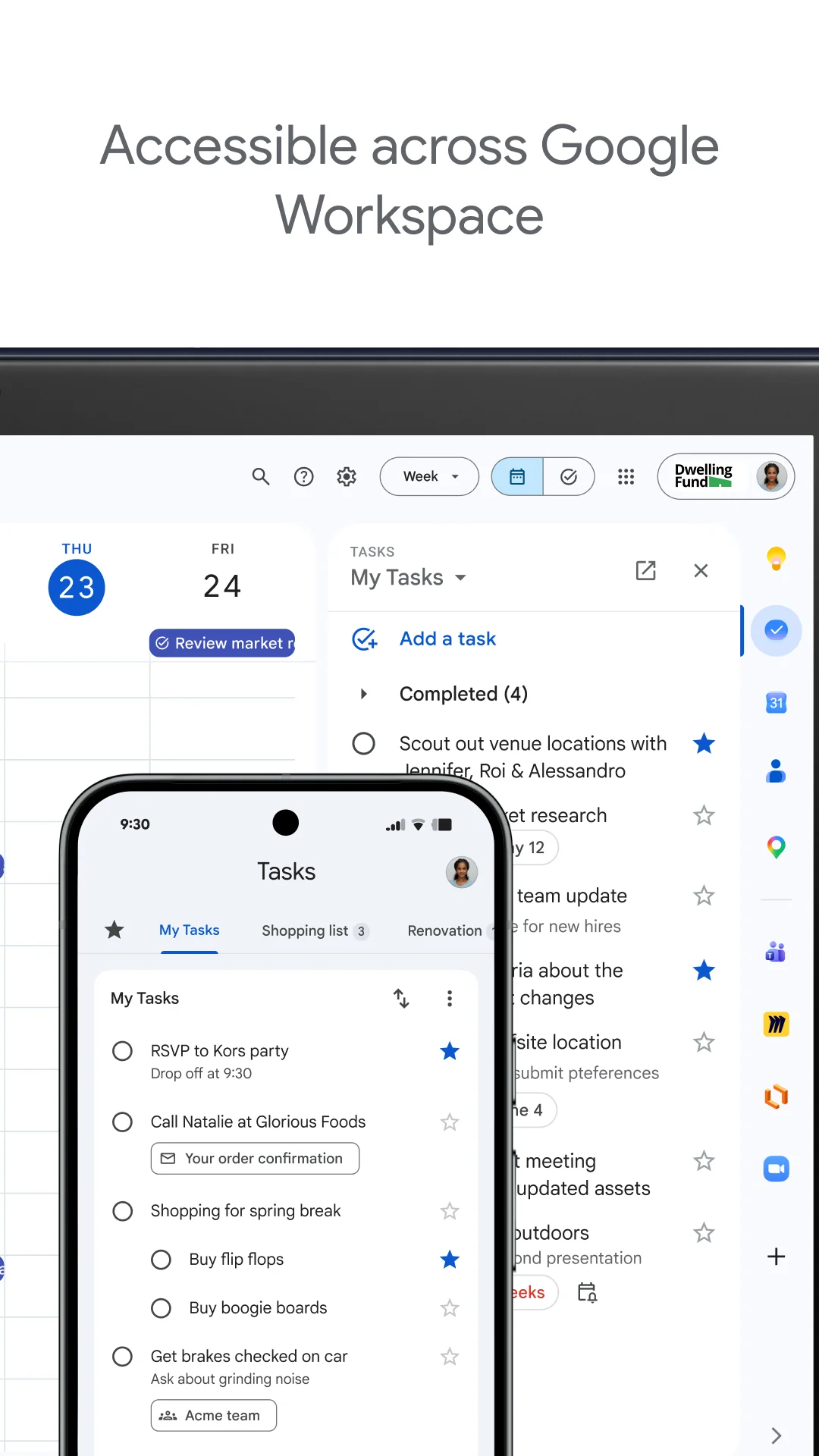Open the phone profile avatar
Viewport: 819px width, 1456px height.
tap(462, 872)
